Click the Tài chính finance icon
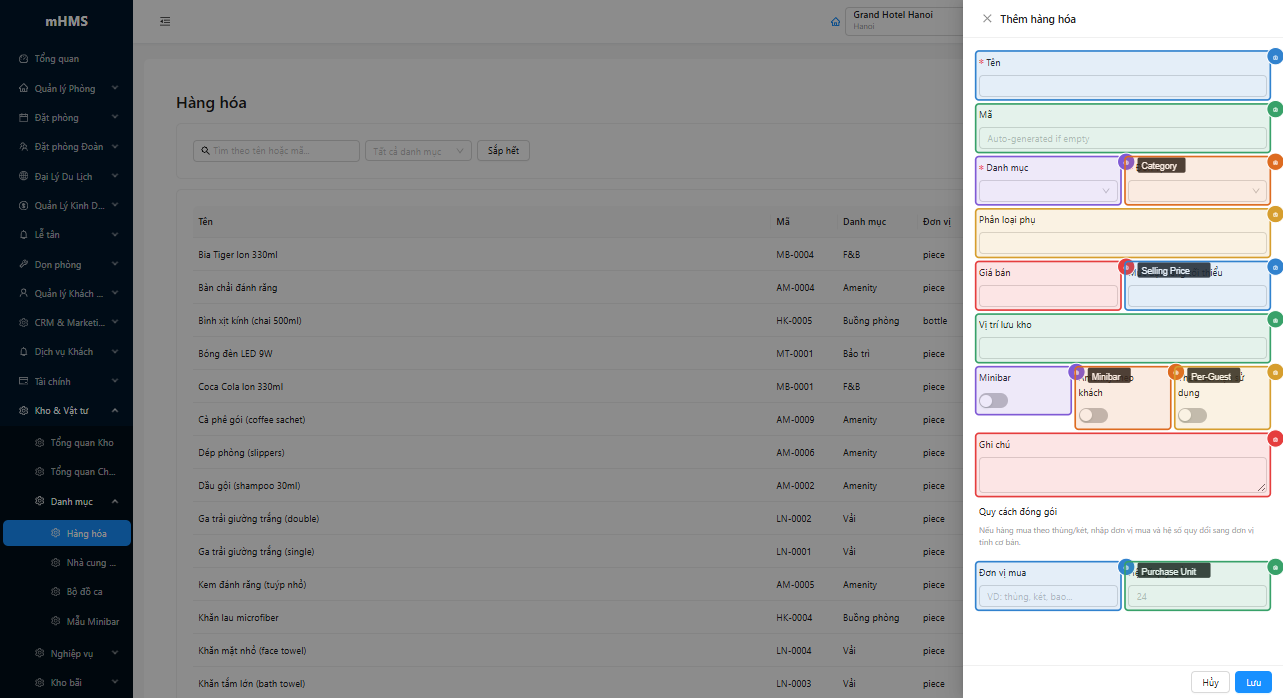This screenshot has width=1283, height=698. pyautogui.click(x=24, y=382)
